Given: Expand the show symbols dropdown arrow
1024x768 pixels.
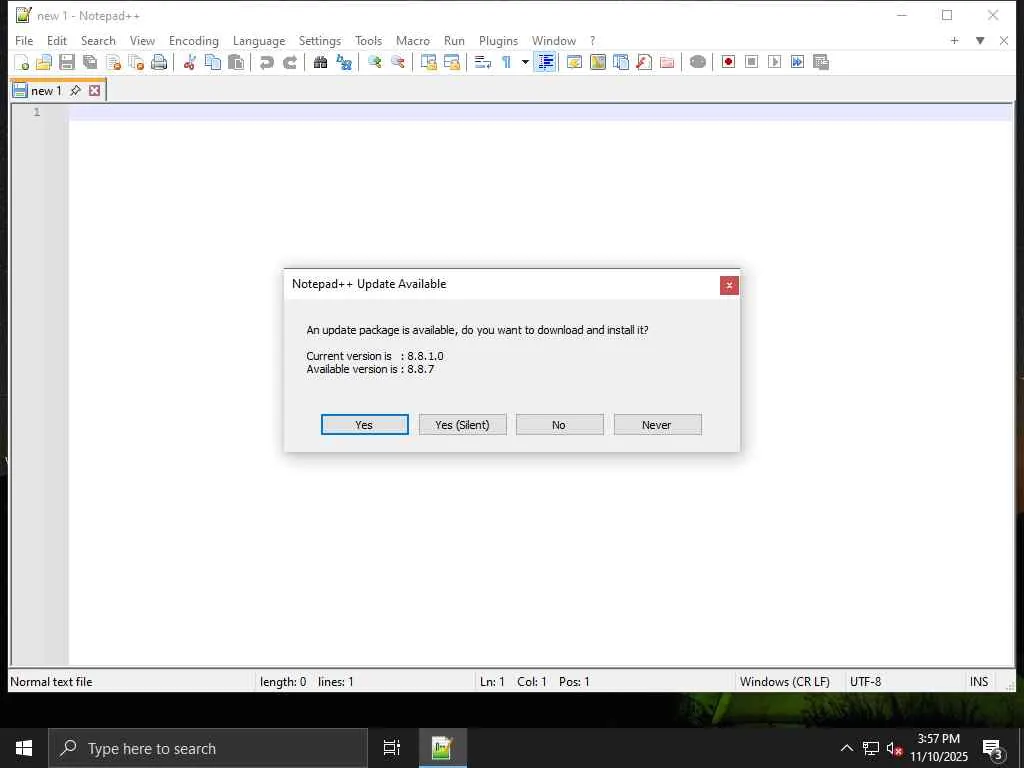Looking at the screenshot, I should [525, 62].
